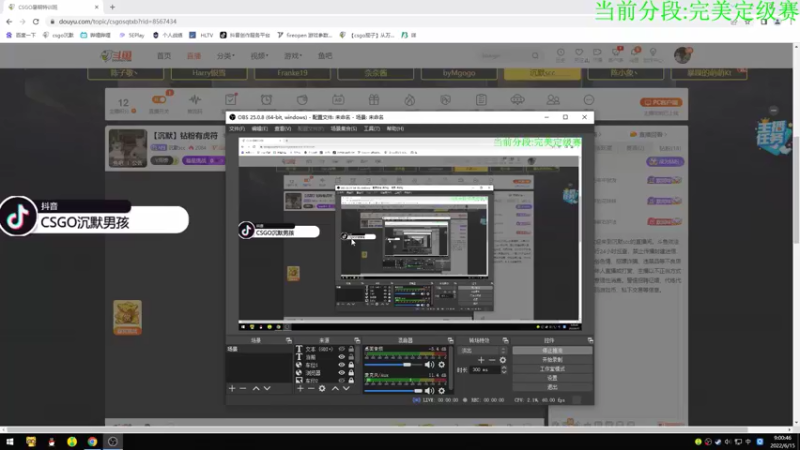Open transition properties gear in 转场特效
The image size is (800, 450).
(503, 360)
